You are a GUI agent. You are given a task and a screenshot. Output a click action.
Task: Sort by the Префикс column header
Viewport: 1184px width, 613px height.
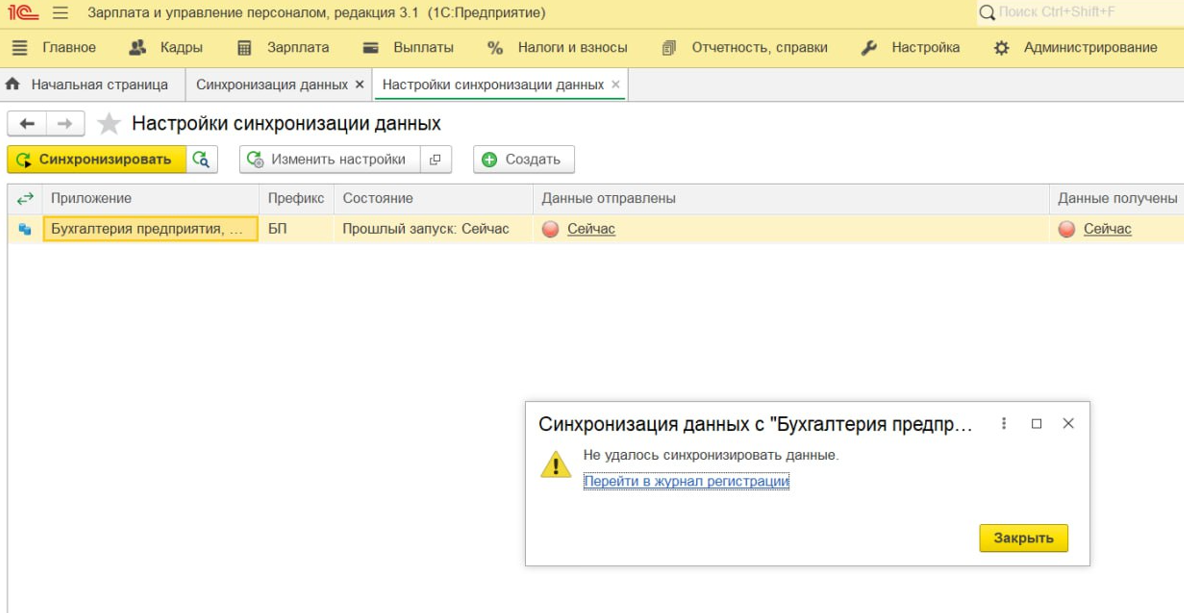coord(296,198)
